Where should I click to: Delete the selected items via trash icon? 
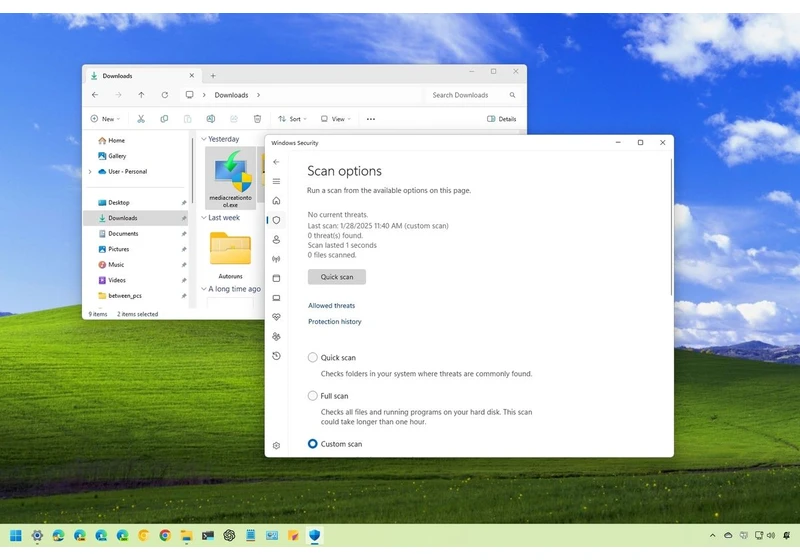[x=257, y=119]
